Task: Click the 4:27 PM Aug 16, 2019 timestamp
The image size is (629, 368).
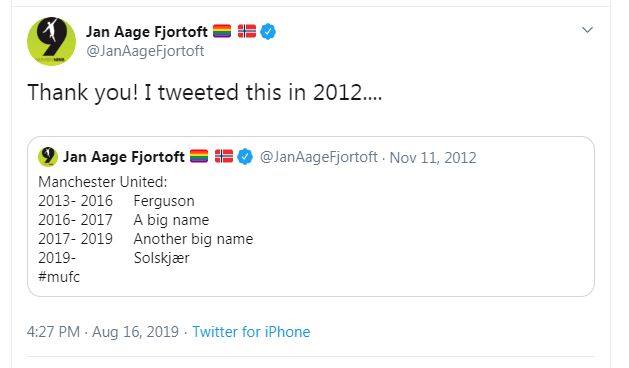Action: (103, 332)
